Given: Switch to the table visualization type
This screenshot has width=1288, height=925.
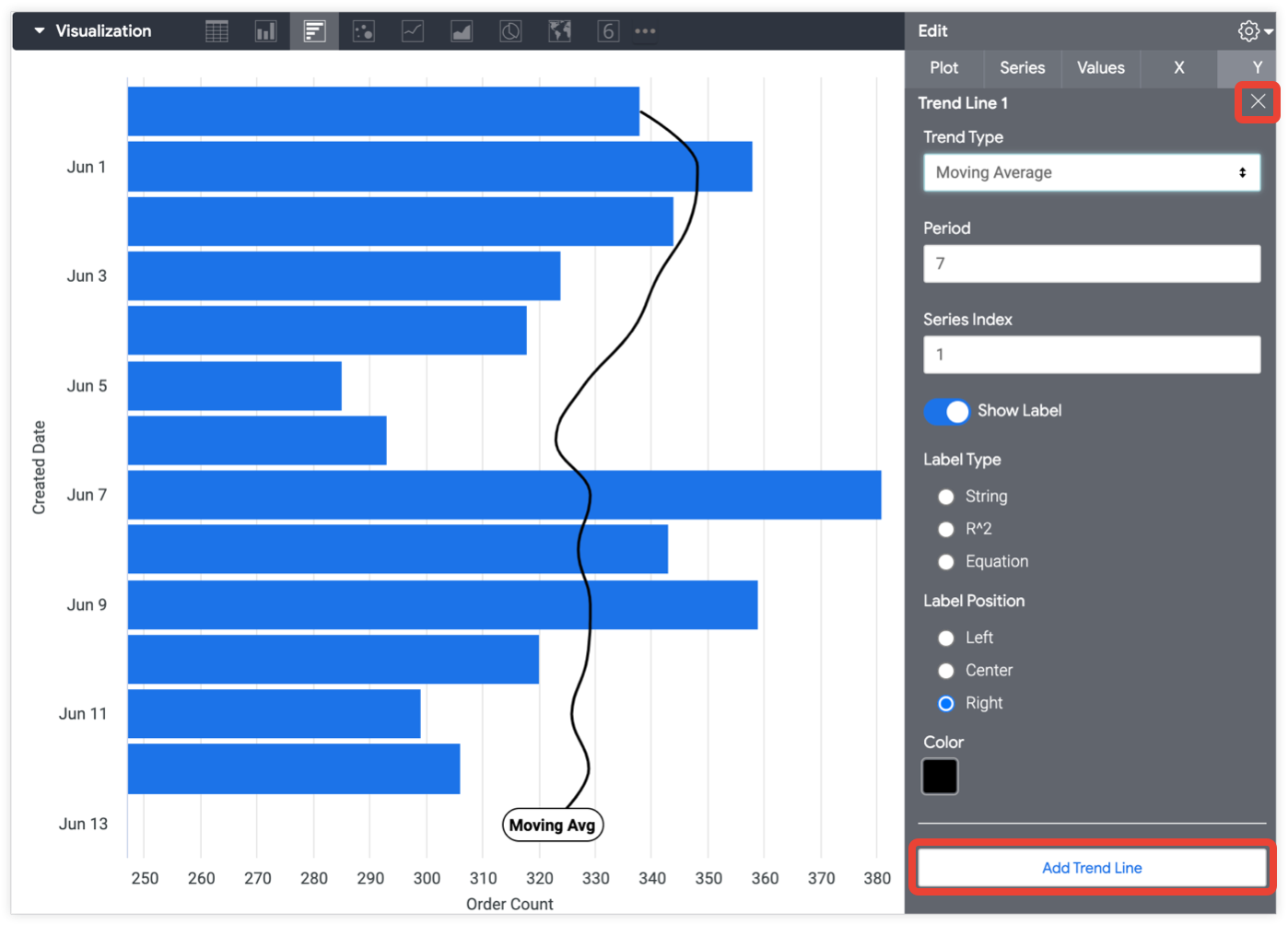Looking at the screenshot, I should [217, 30].
